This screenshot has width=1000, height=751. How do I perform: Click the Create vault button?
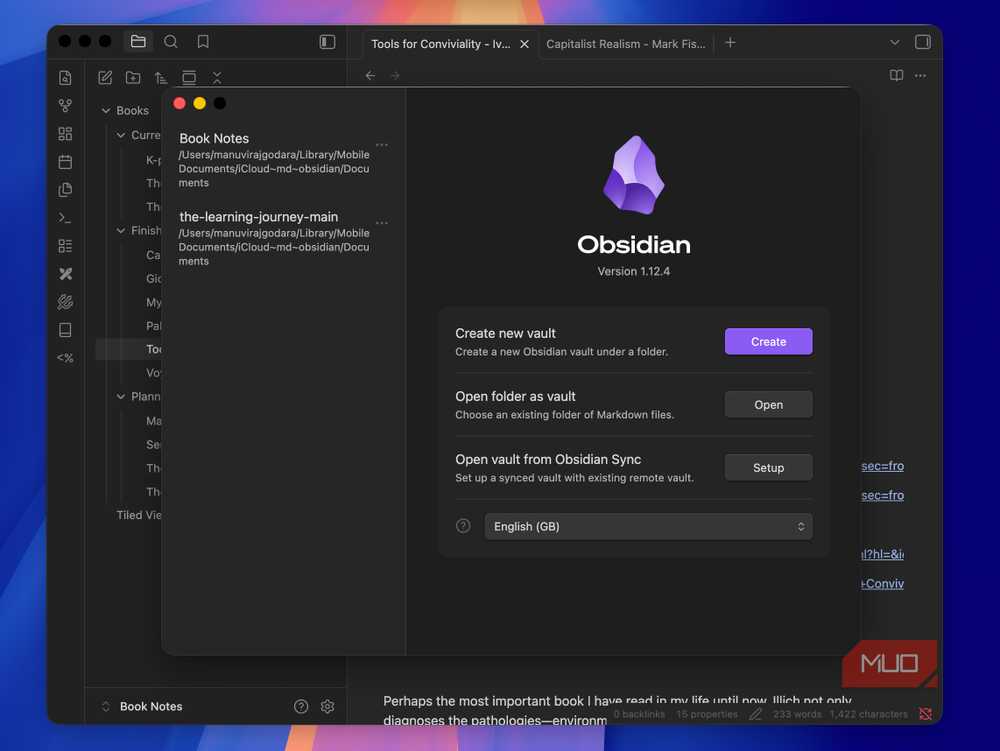768,342
